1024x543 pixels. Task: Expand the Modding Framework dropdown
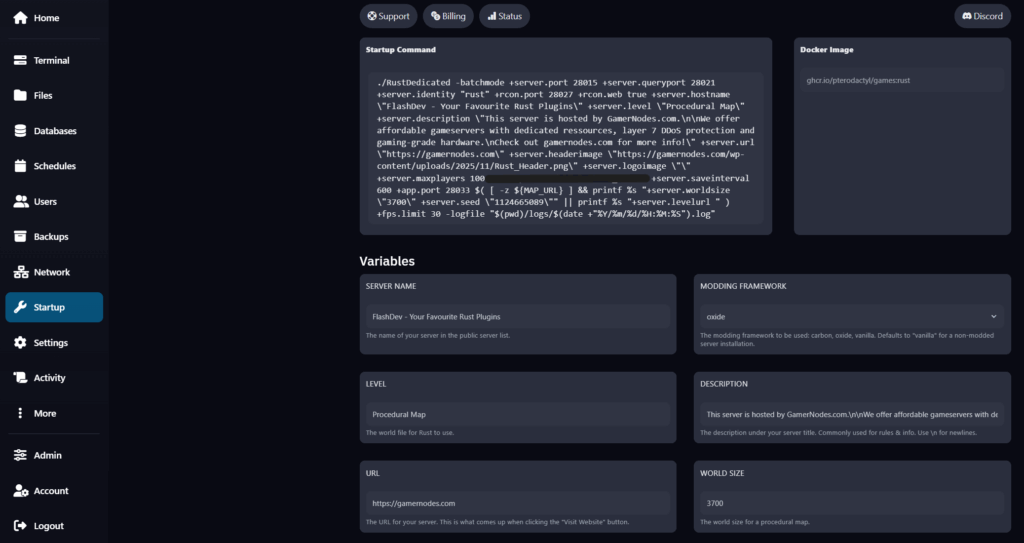point(851,316)
